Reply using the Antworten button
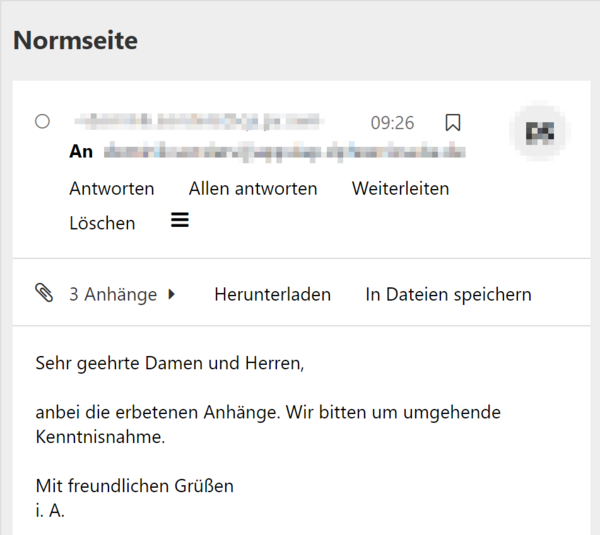600x535 pixels. click(112, 189)
